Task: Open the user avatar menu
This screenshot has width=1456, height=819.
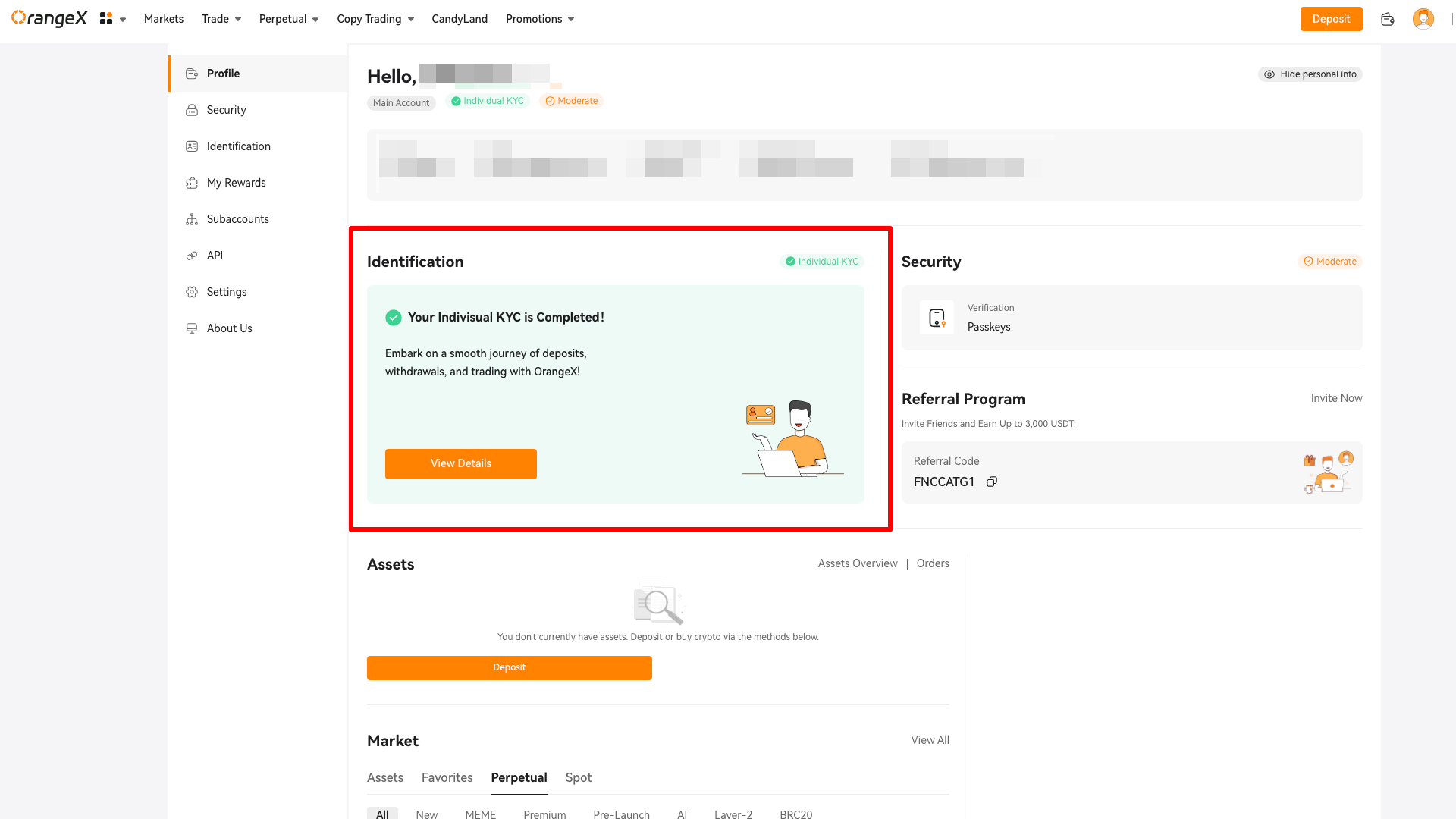Action: [x=1423, y=19]
